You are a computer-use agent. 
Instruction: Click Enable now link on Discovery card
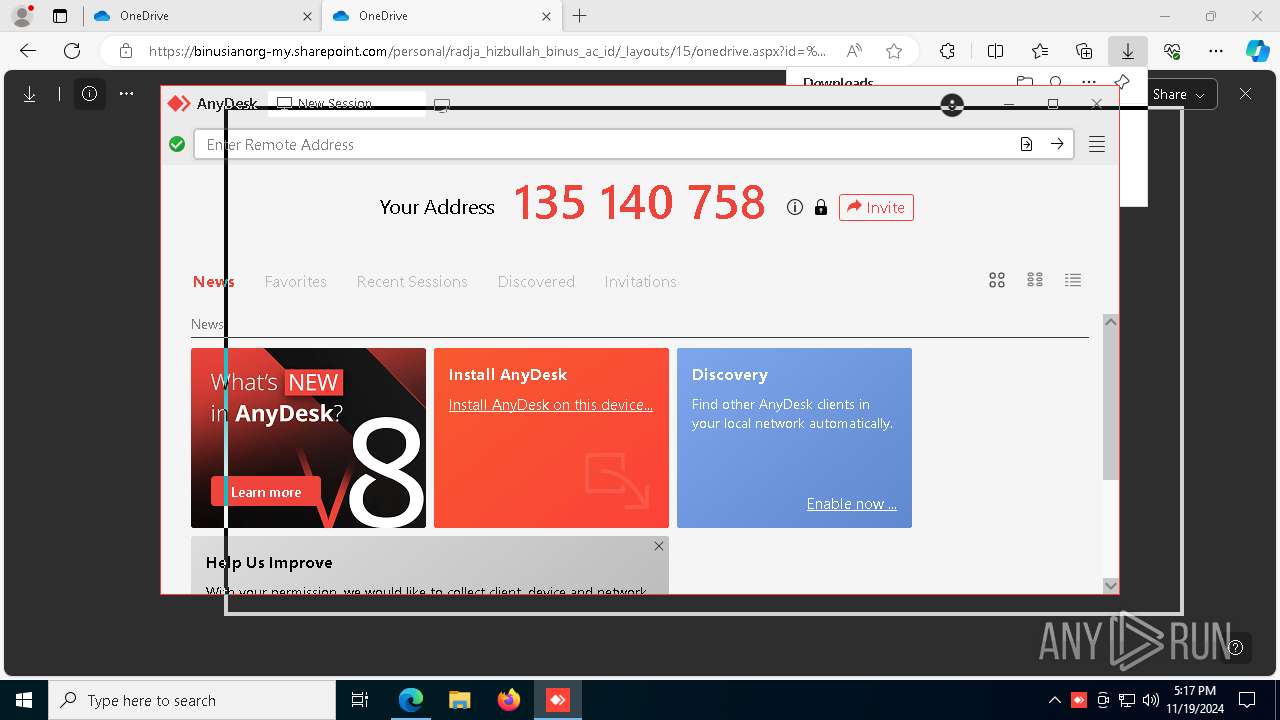[852, 504]
